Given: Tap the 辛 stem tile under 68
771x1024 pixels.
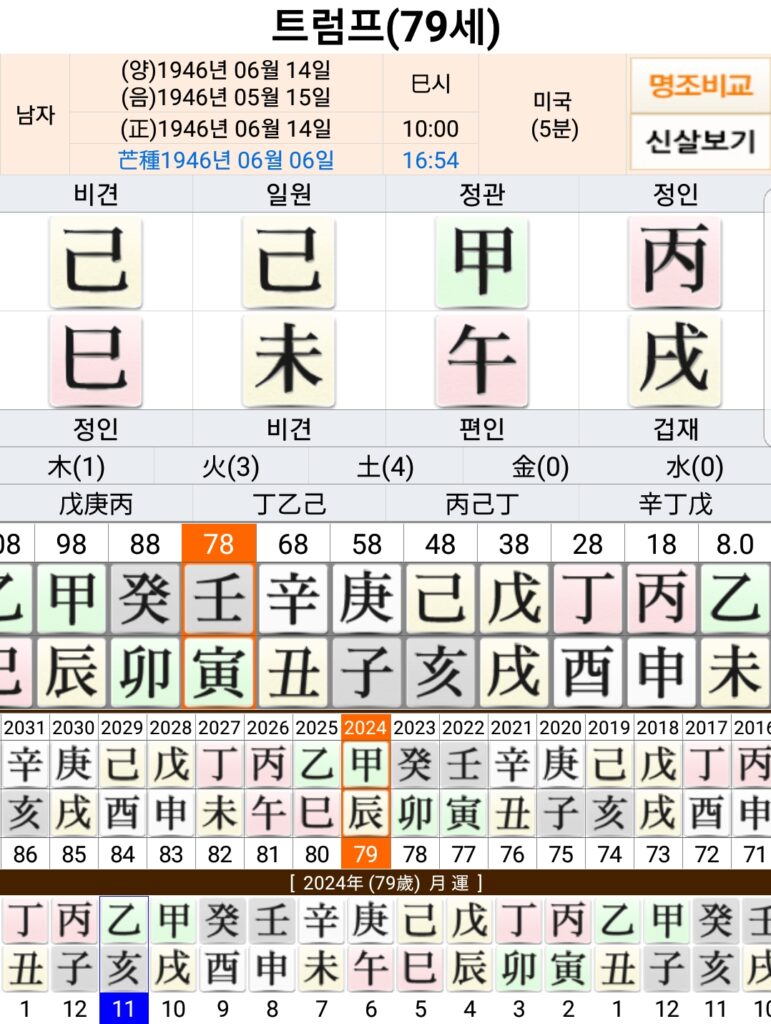Looking at the screenshot, I should click(x=292, y=599).
